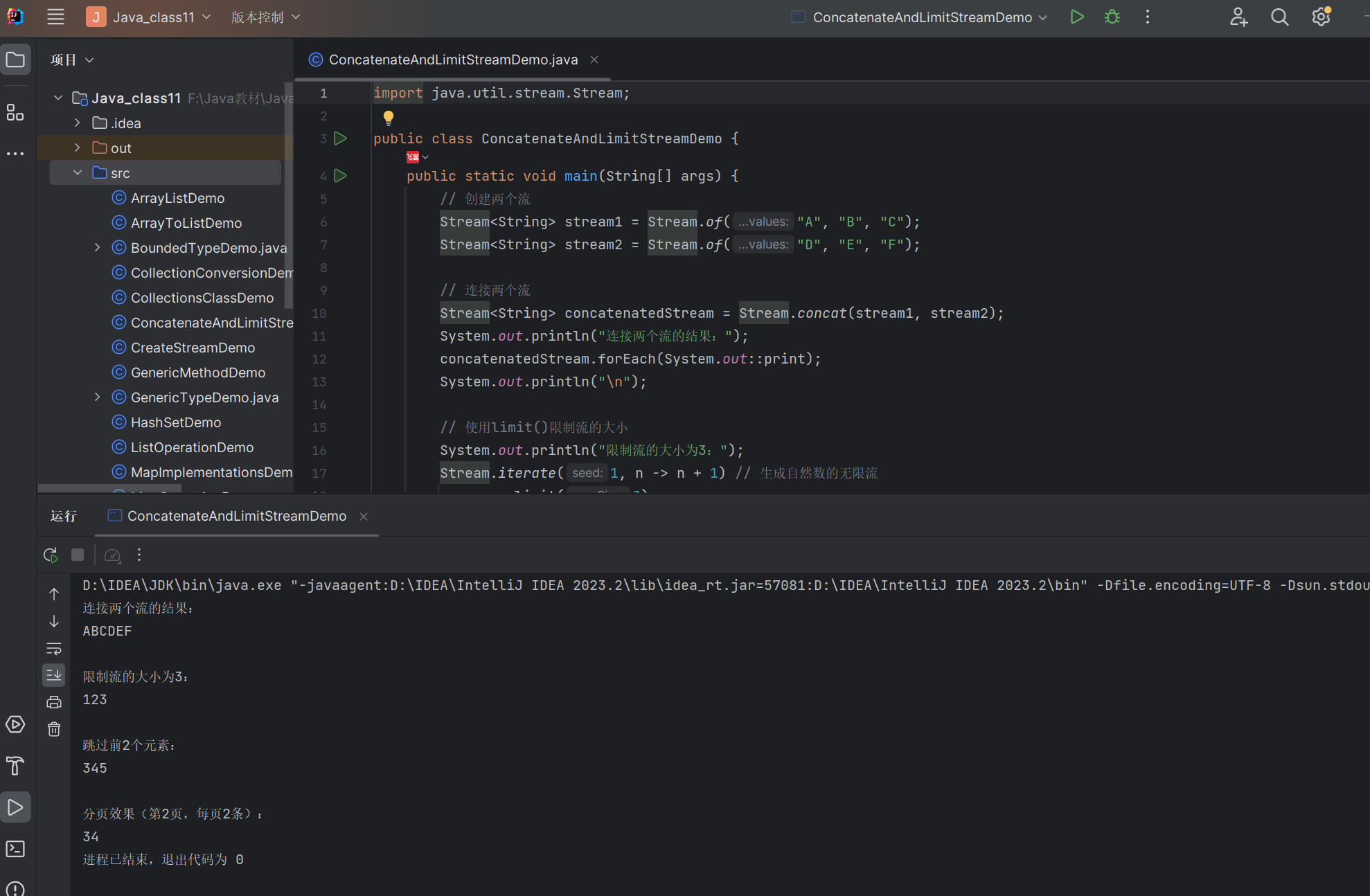Toggle soft-wrap in console output
This screenshot has height=896, width=1370.
tap(54, 648)
